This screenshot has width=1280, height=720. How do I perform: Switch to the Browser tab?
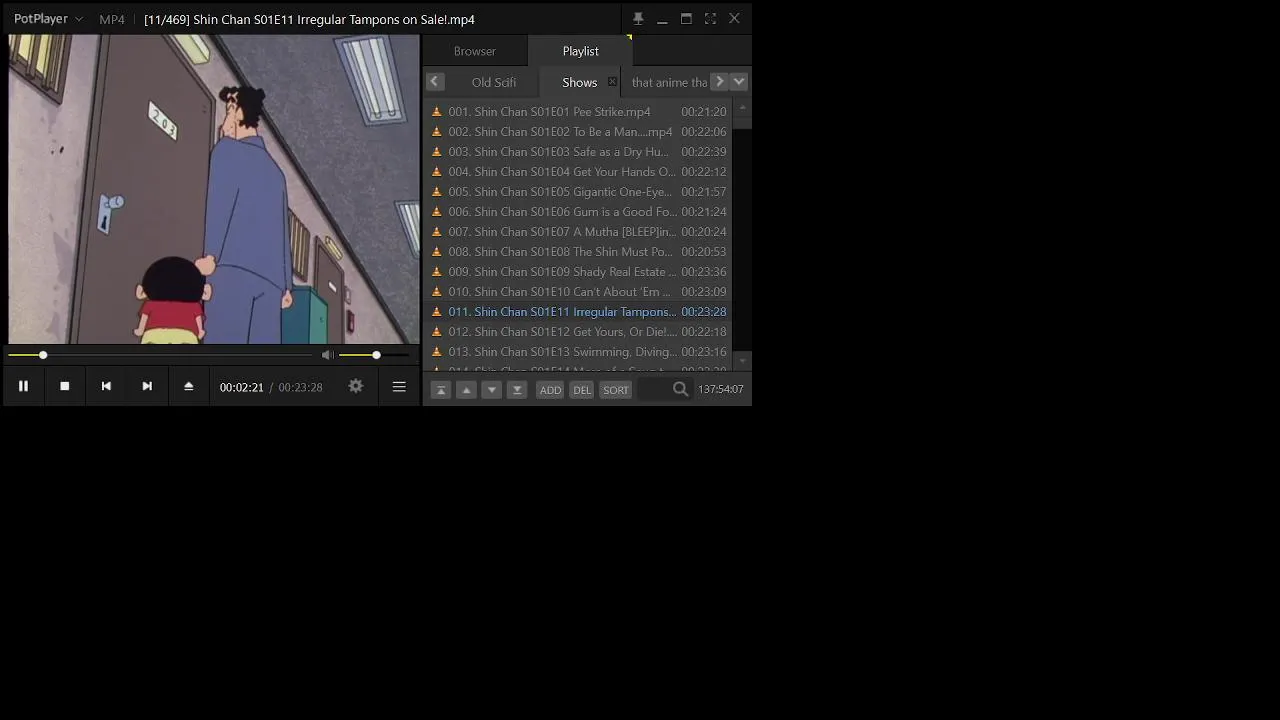point(475,51)
